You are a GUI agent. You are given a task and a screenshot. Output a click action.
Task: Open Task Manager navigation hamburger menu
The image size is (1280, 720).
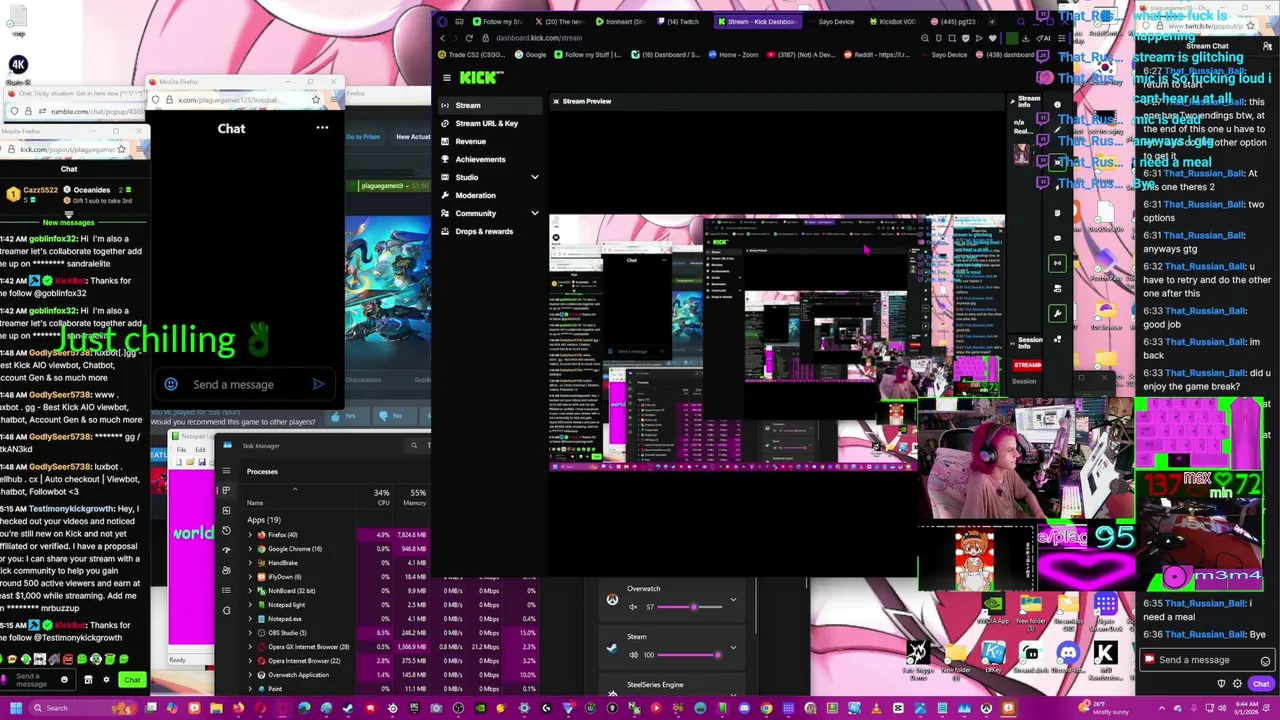point(226,470)
